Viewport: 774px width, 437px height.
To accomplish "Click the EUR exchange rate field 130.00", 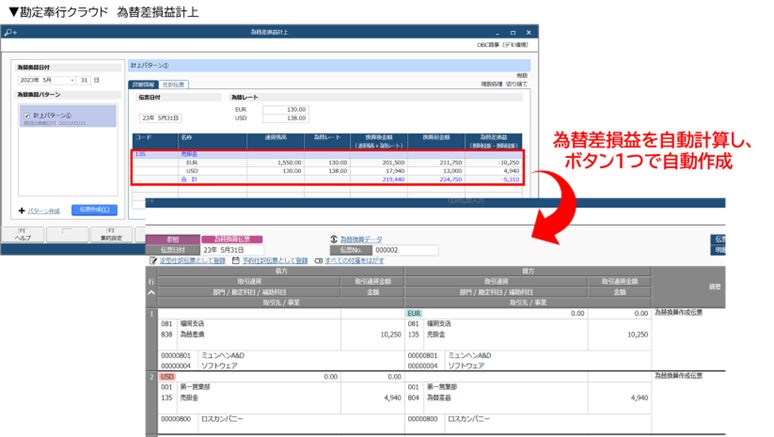I will coord(285,110).
